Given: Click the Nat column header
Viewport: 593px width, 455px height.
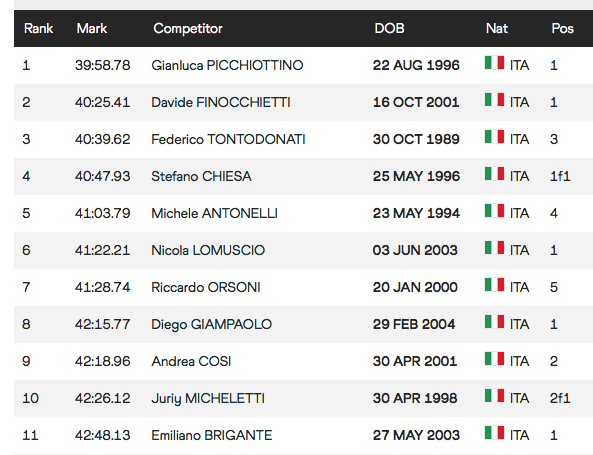Looking at the screenshot, I should [497, 28].
